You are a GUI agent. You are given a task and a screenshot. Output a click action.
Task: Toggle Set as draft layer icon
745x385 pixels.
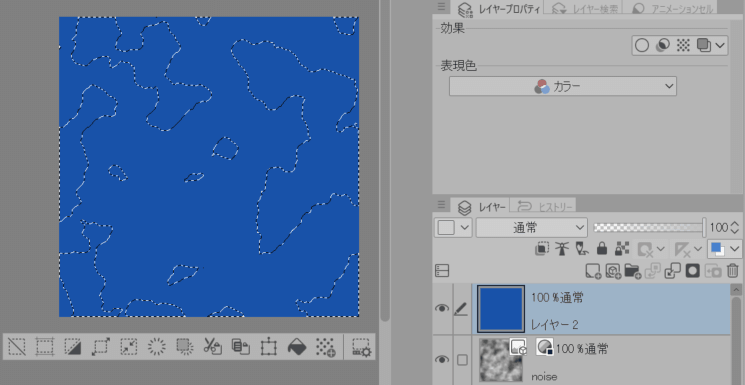tap(582, 249)
